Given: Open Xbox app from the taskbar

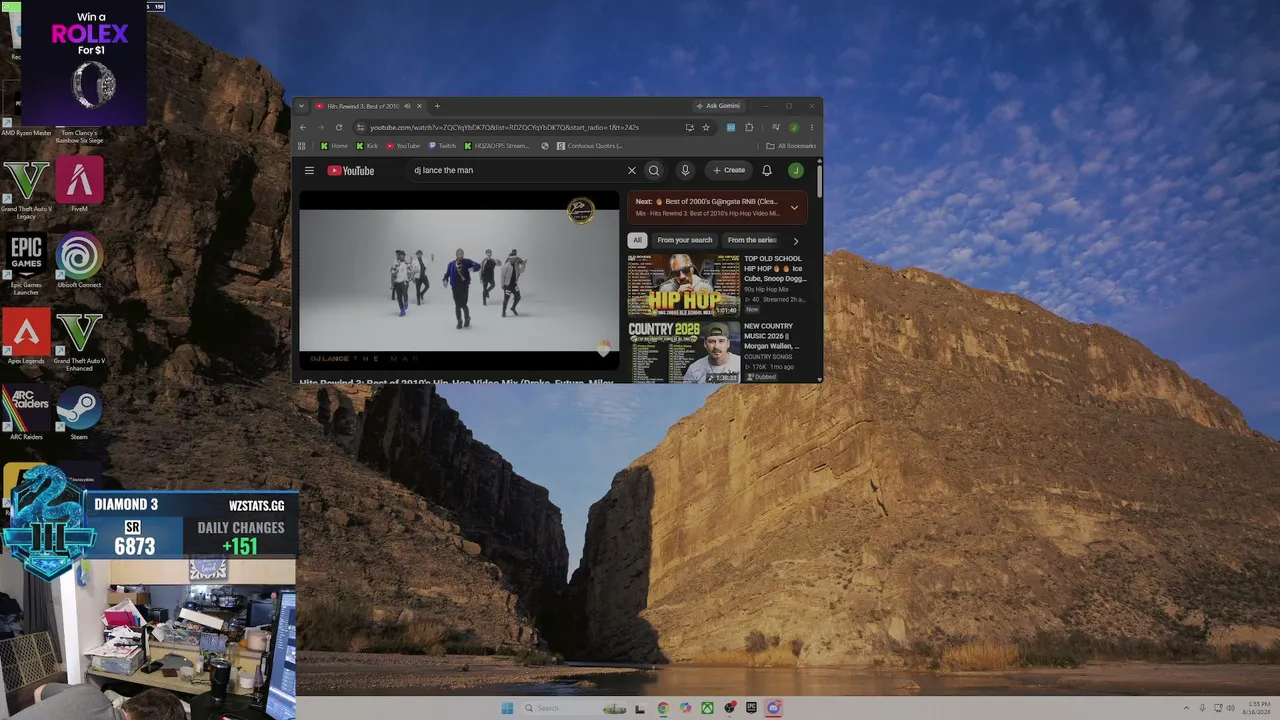Looking at the screenshot, I should 707,708.
